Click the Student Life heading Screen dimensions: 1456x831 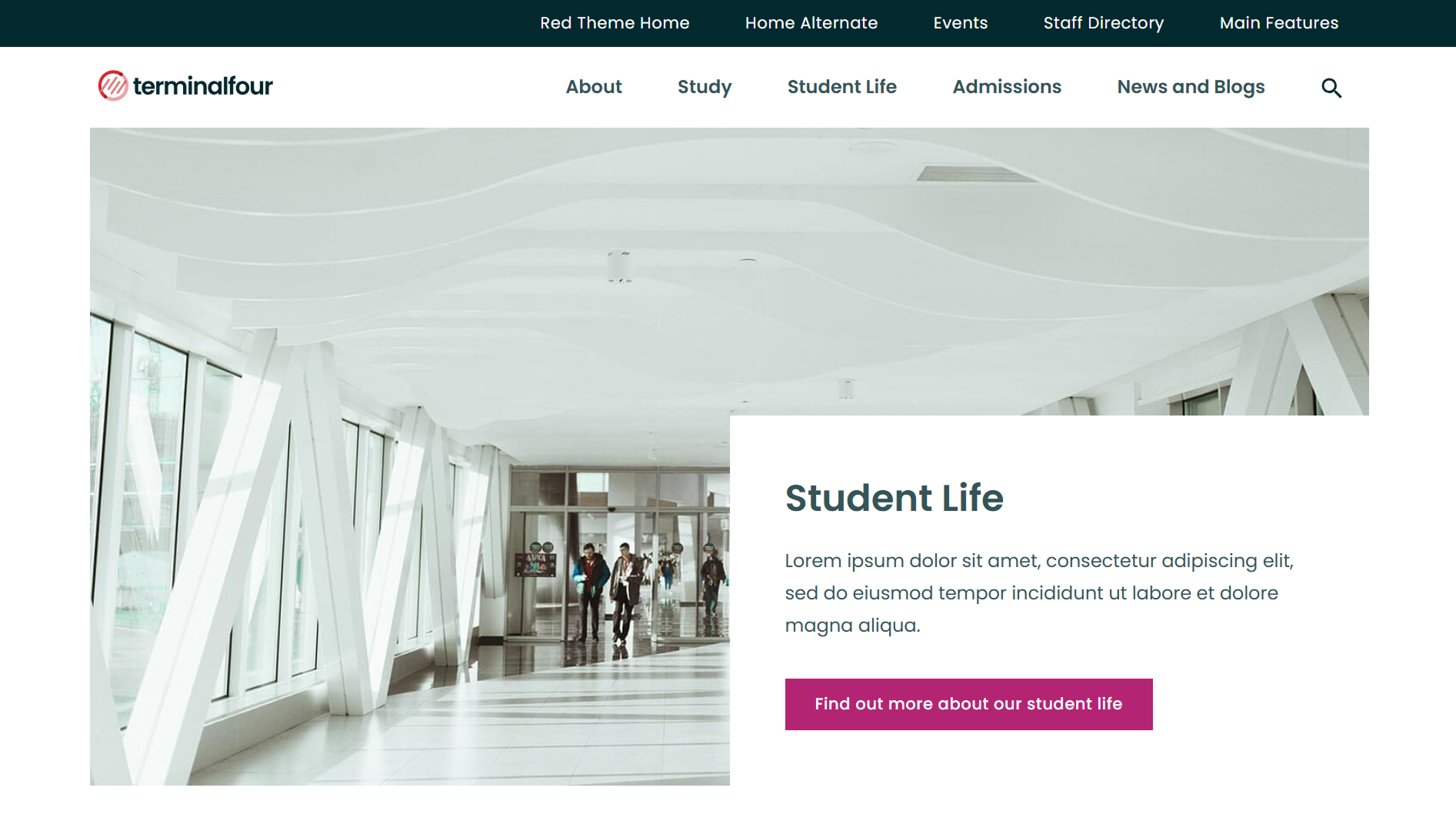[894, 498]
